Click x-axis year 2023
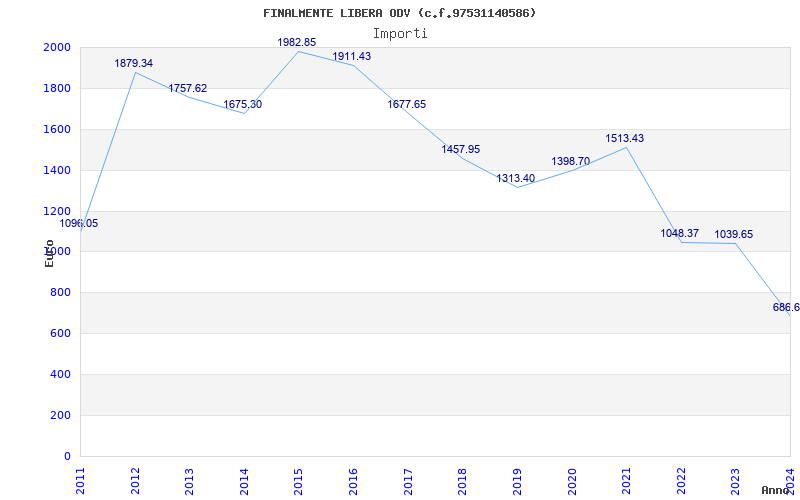800x500 pixels. coord(735,481)
